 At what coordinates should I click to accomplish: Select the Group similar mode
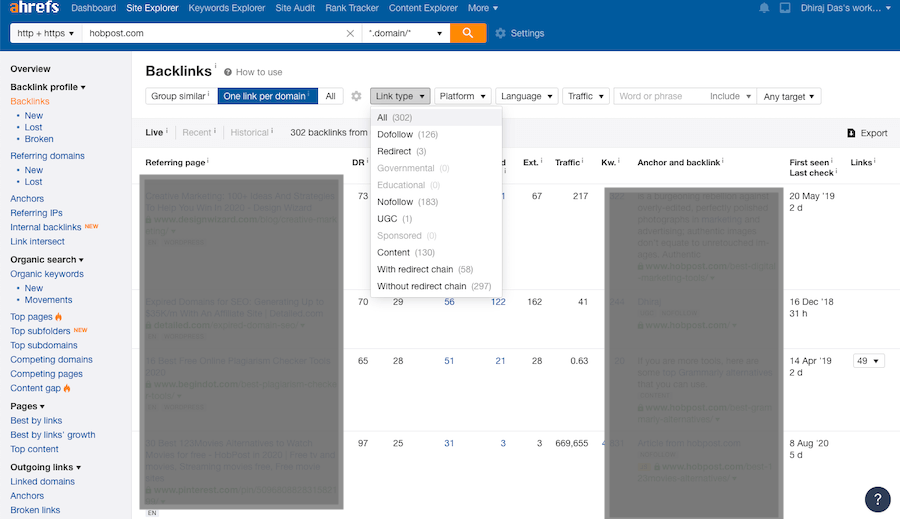(x=180, y=96)
